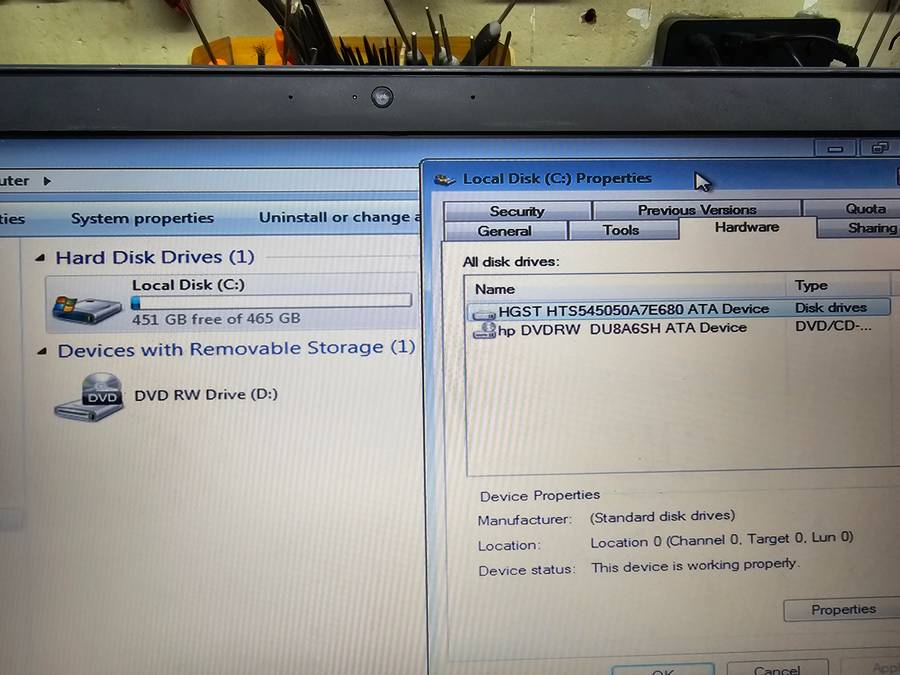The image size is (900, 675).
Task: Open the Previous Versions tab
Action: pos(697,210)
